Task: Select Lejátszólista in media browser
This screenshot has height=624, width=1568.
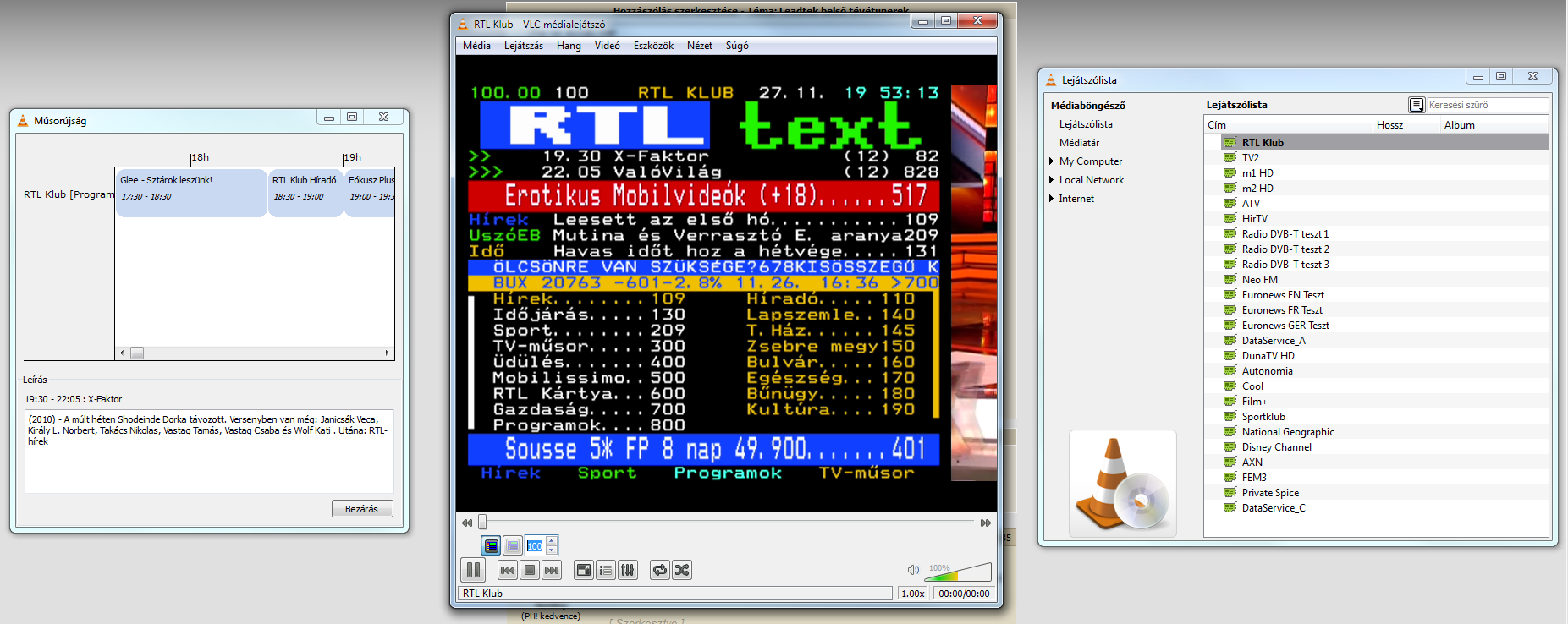Action: pos(1086,124)
